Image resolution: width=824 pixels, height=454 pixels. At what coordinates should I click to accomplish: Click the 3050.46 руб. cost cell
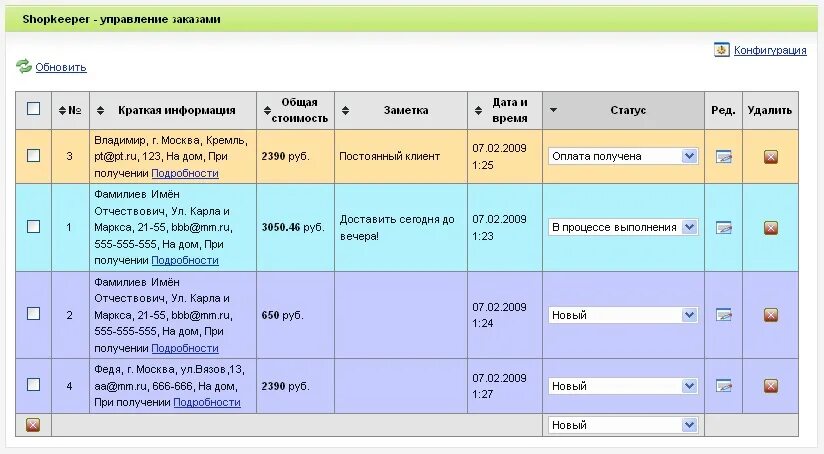(293, 227)
